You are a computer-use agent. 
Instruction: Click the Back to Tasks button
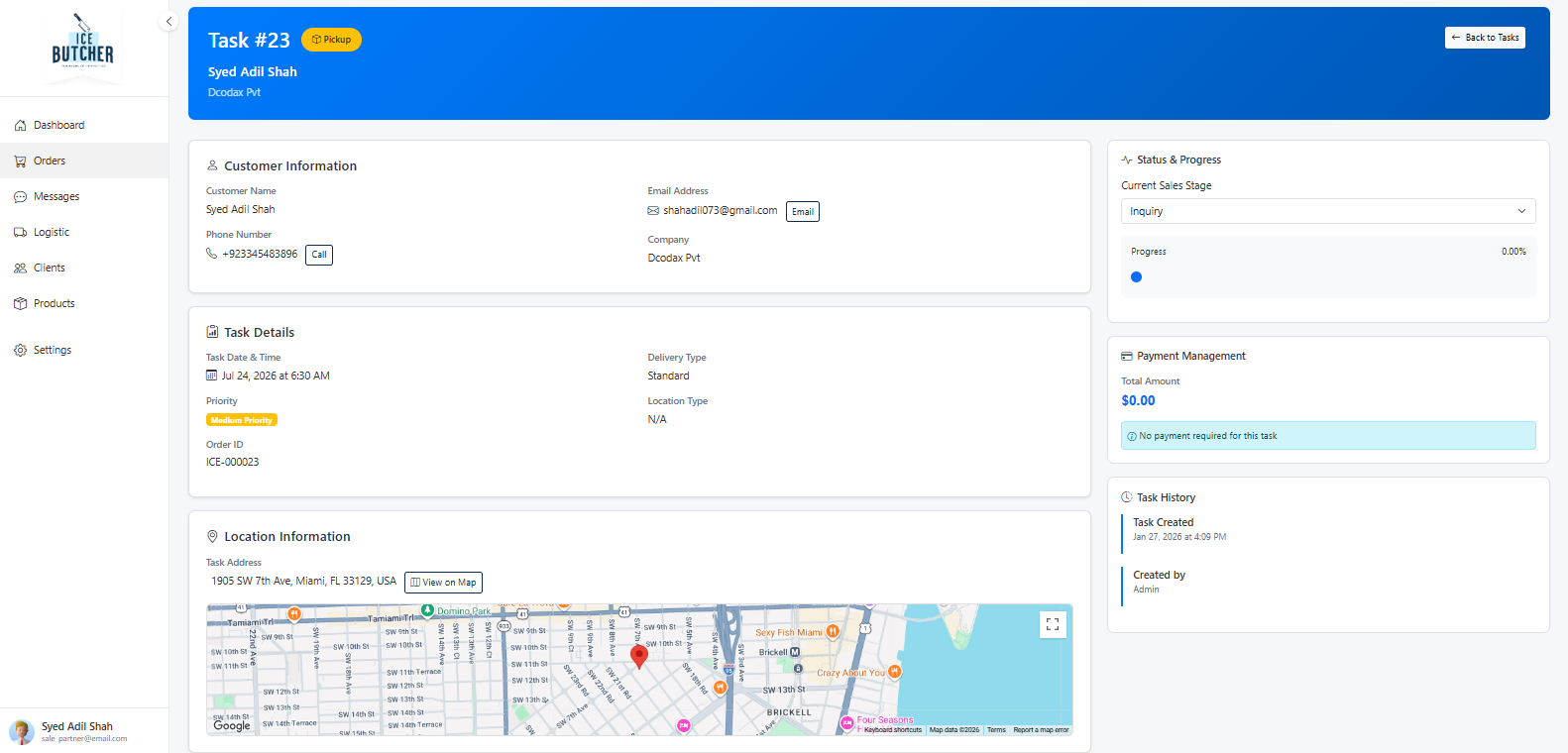click(x=1485, y=38)
